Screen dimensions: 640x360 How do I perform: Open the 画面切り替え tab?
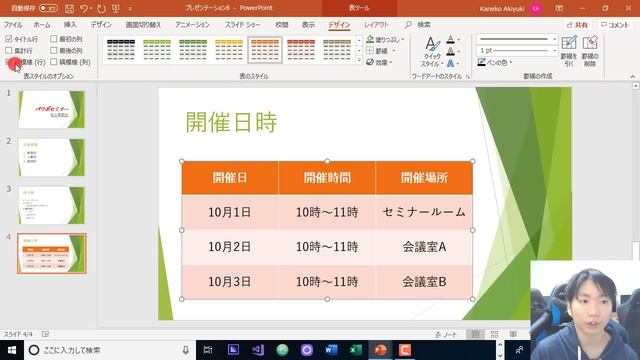tap(143, 24)
